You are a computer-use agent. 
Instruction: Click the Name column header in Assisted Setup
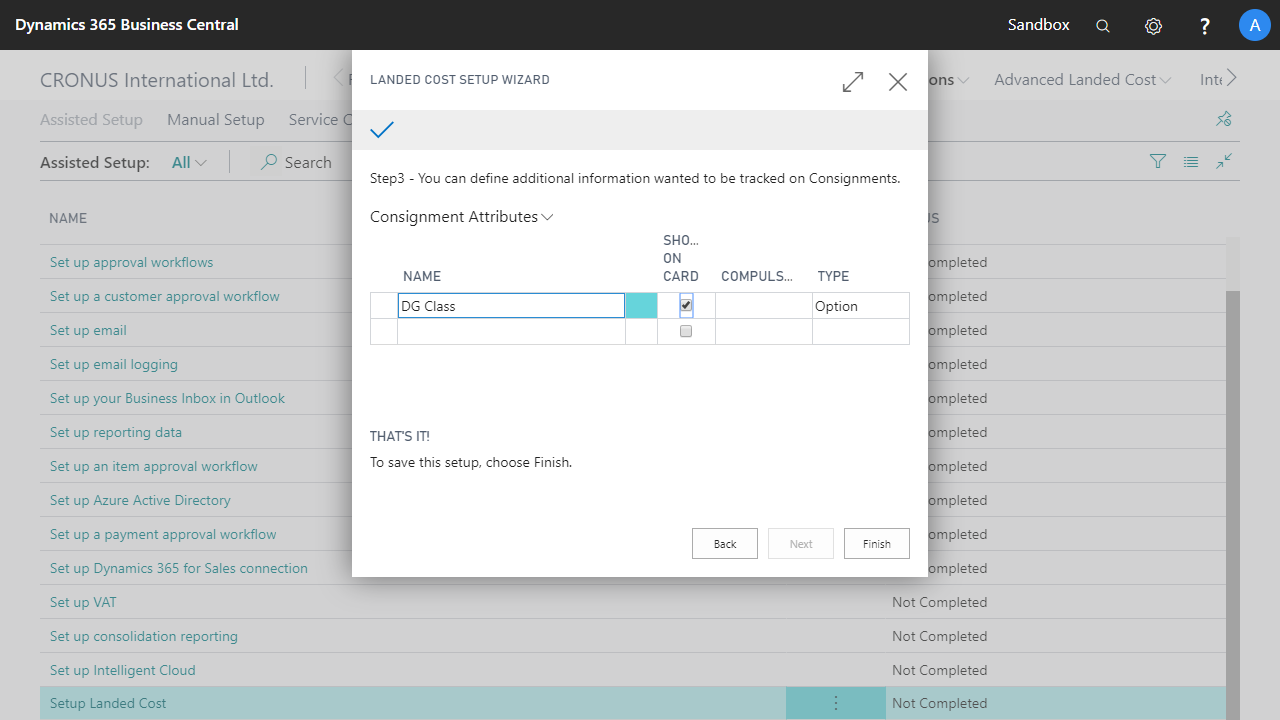pos(68,218)
